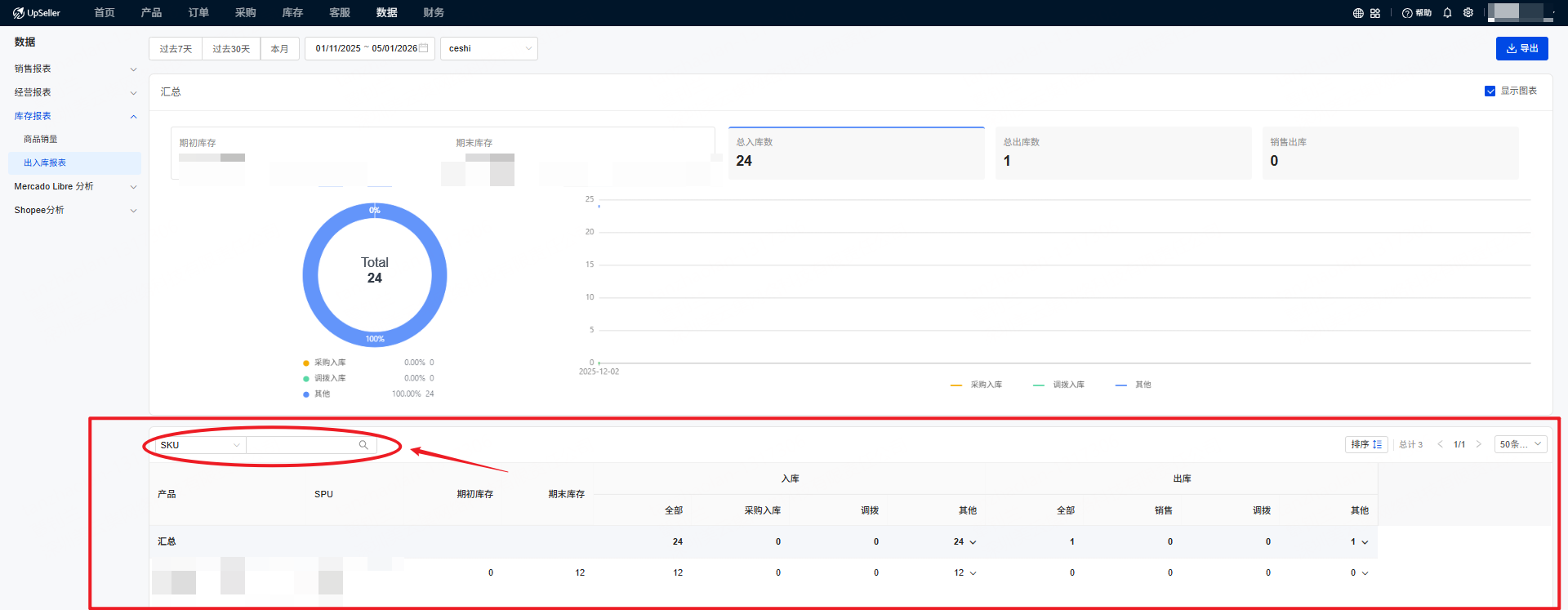Click the SKU search text input
Viewport: 1568px width, 610px height.
point(302,445)
